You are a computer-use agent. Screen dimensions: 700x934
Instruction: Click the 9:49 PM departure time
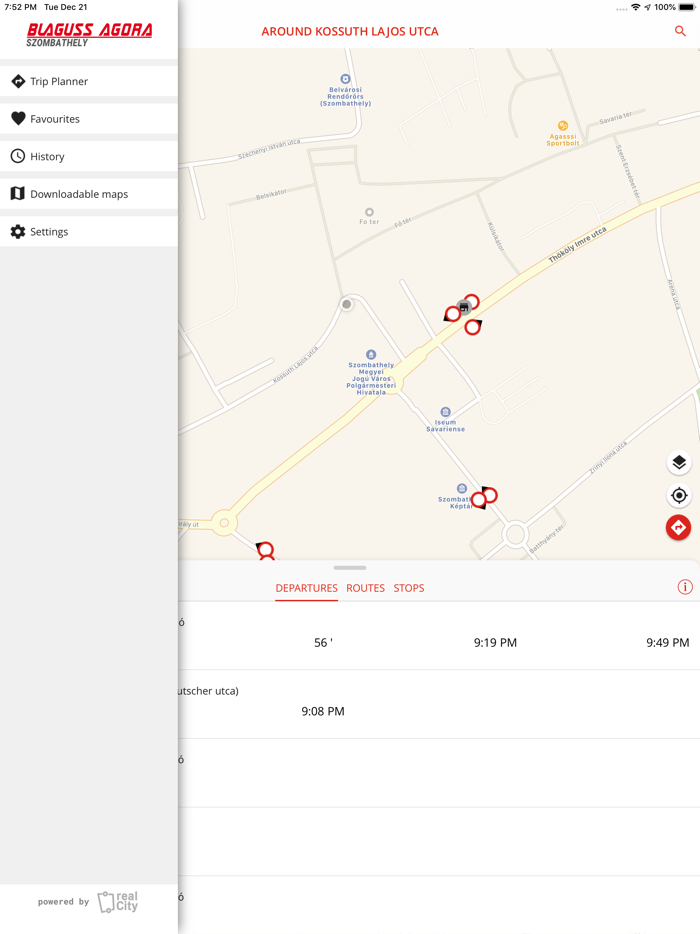[668, 643]
